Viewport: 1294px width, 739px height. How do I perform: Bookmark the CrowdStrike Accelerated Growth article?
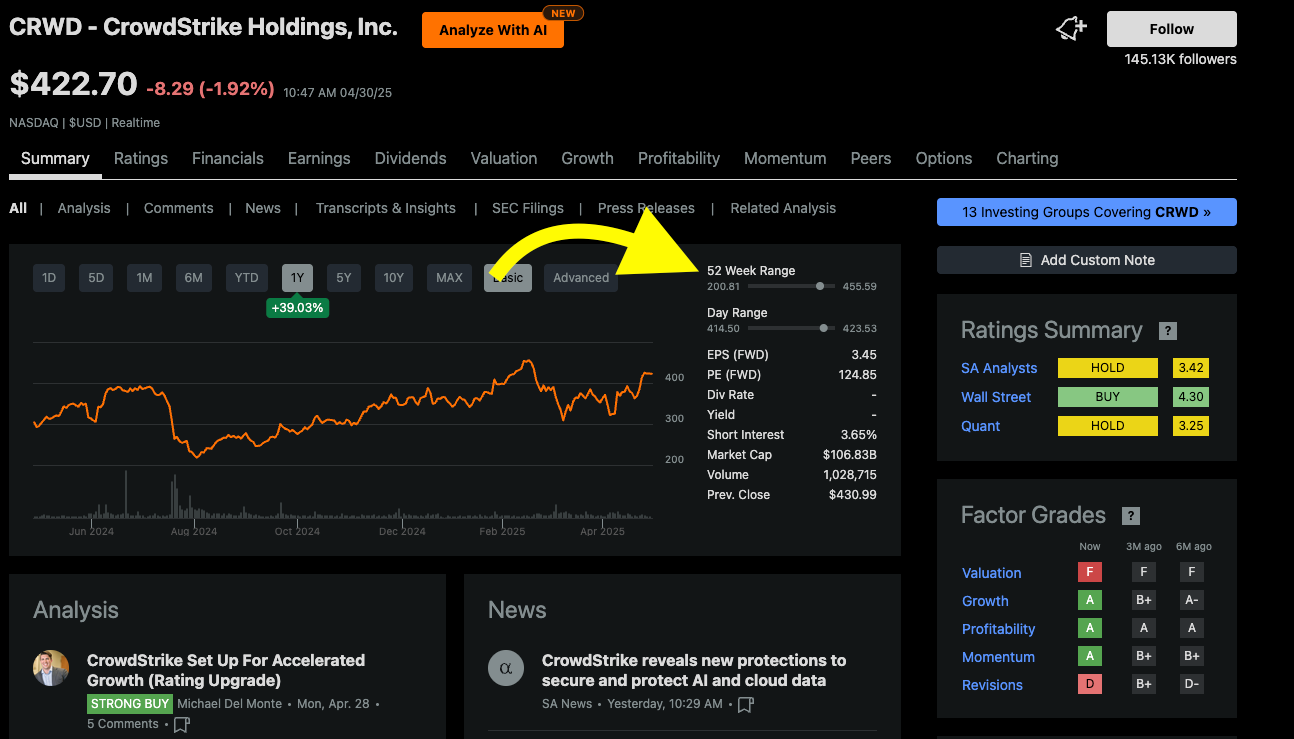pos(181,724)
